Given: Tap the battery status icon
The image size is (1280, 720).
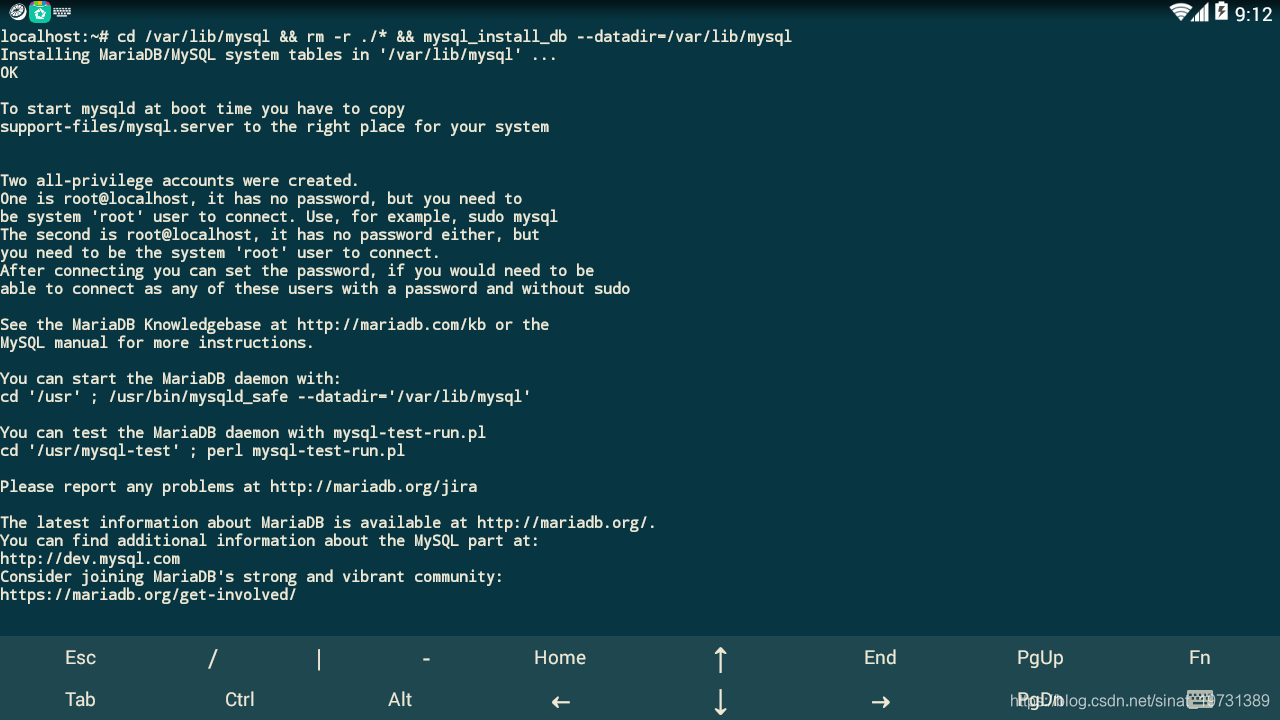Looking at the screenshot, I should coord(1220,12).
